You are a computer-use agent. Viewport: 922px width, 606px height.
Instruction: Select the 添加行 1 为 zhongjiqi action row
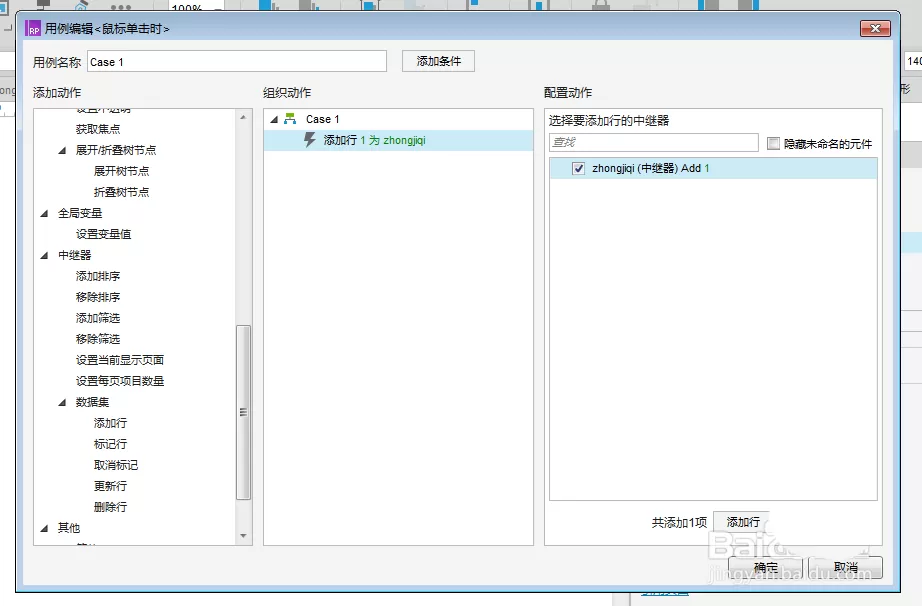click(399, 140)
